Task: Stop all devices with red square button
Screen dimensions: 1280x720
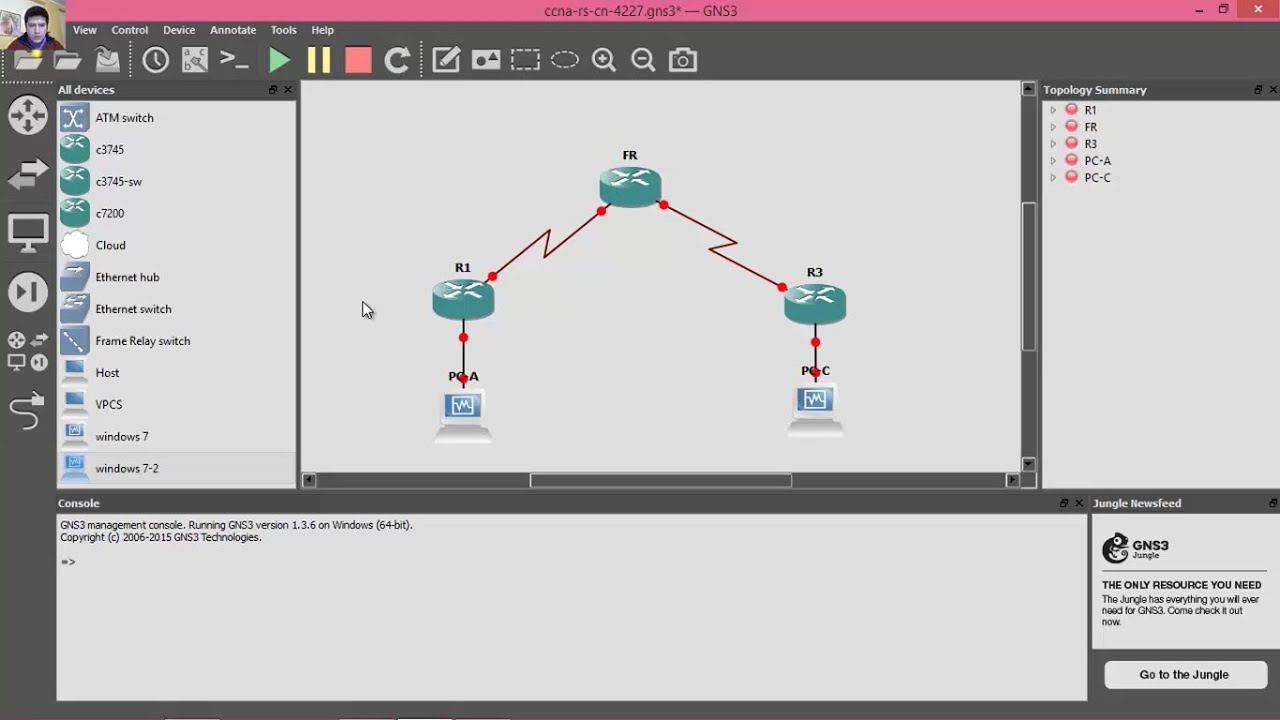Action: pos(358,60)
